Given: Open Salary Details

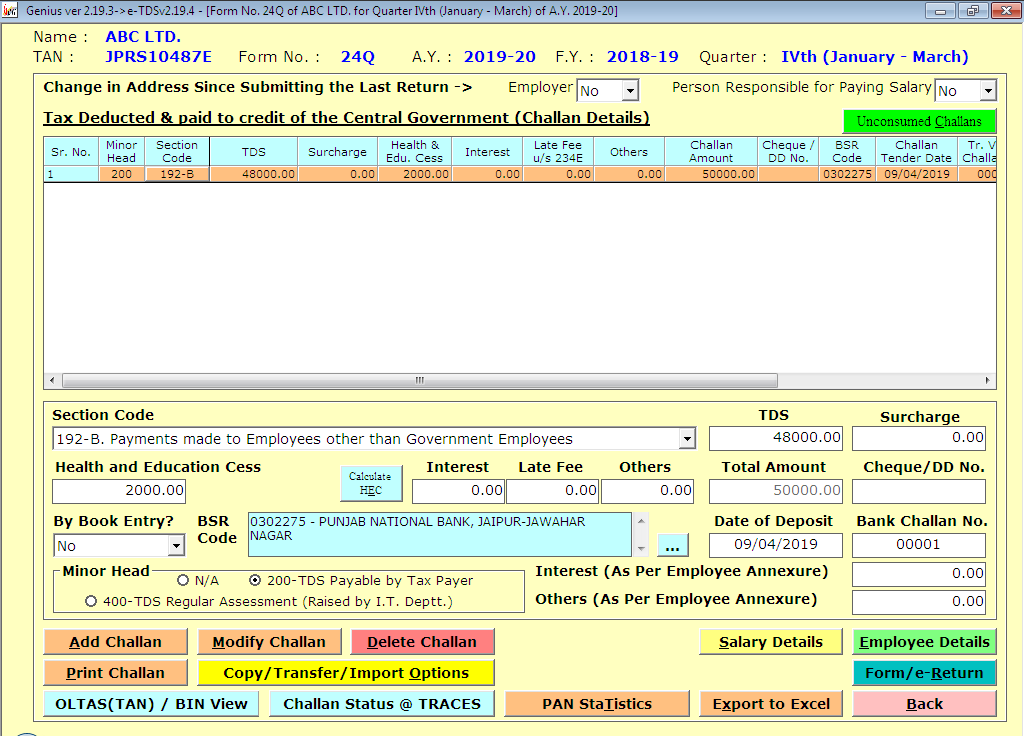Looking at the screenshot, I should pos(771,642).
